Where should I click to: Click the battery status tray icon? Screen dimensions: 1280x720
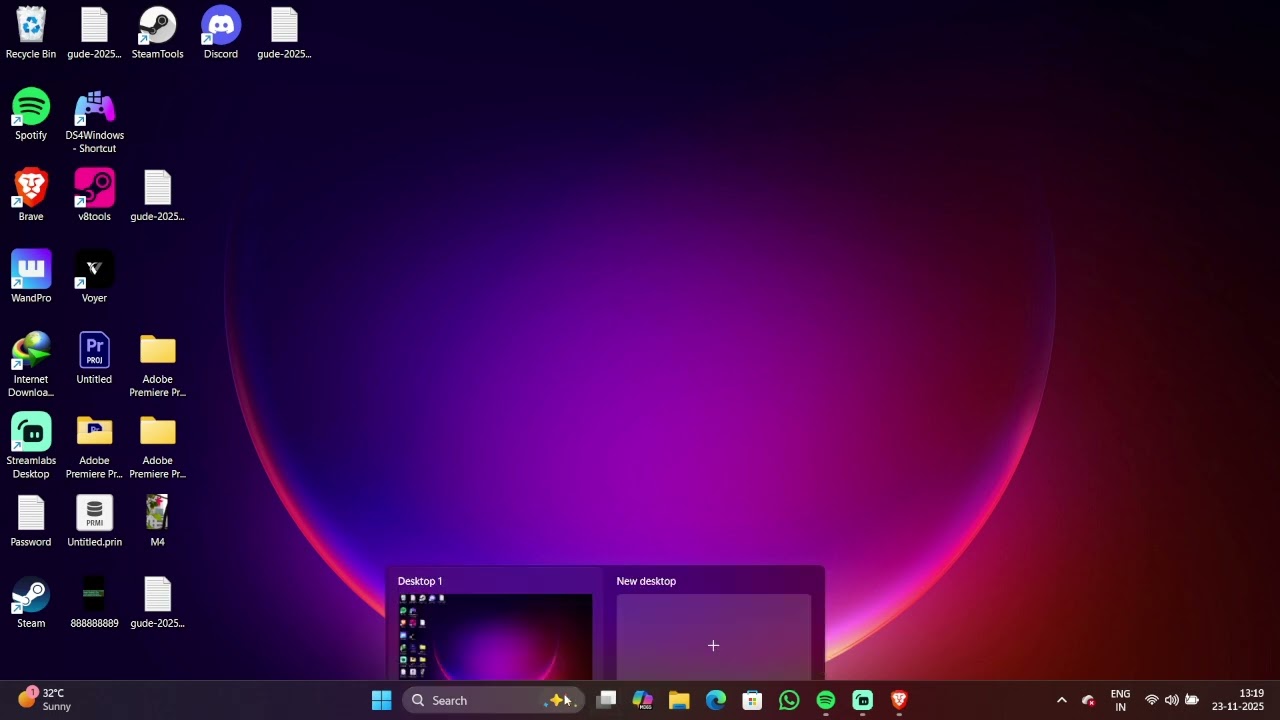pos(1192,700)
